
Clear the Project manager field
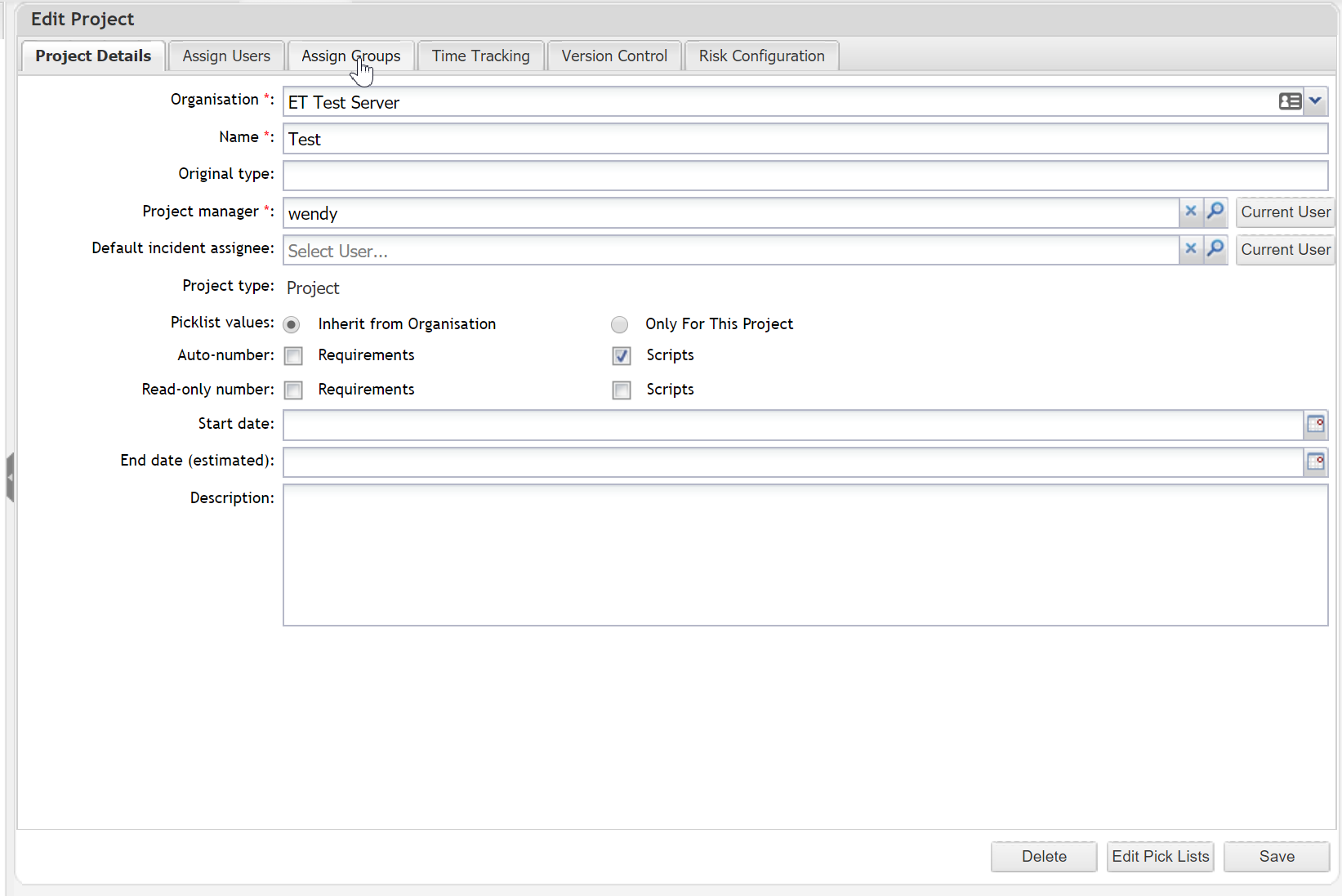click(x=1190, y=212)
